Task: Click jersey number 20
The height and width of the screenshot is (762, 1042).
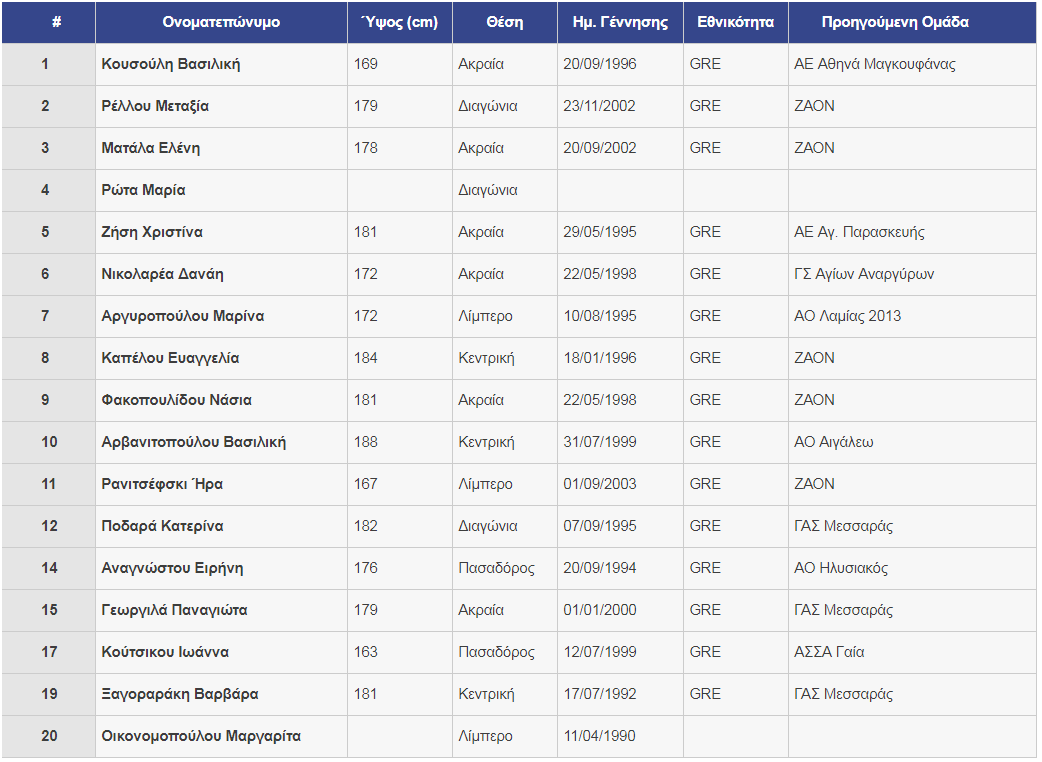Action: point(49,736)
